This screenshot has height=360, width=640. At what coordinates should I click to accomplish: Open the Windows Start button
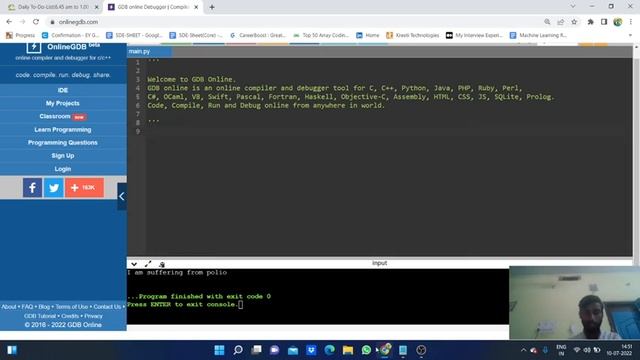point(219,350)
